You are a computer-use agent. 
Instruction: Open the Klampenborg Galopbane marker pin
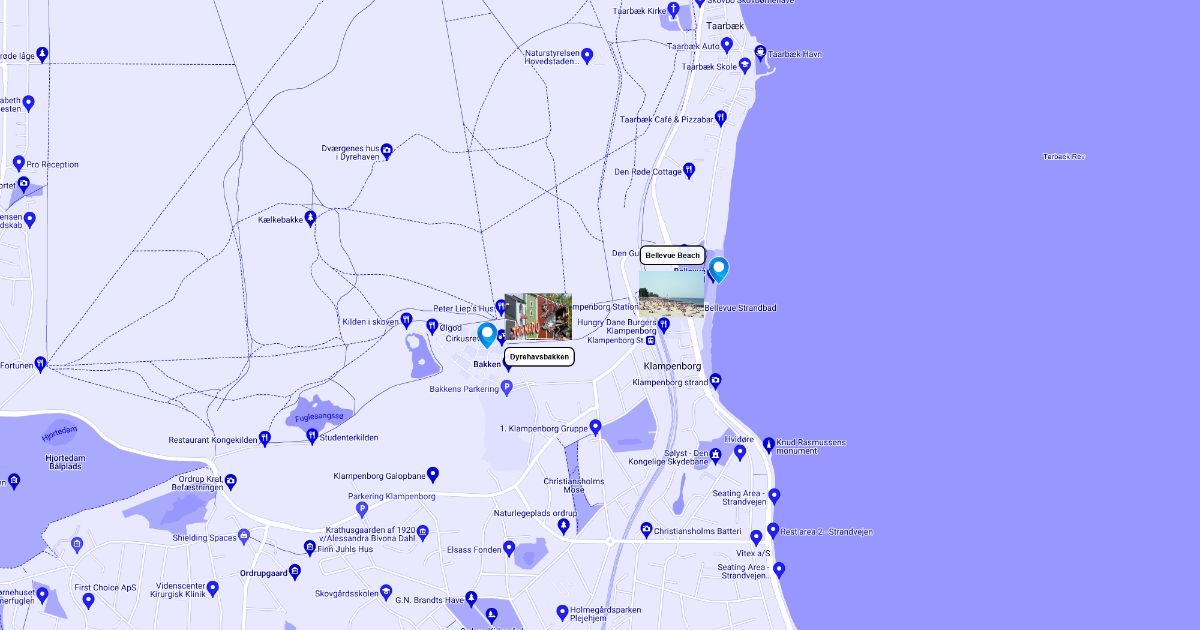point(433,475)
